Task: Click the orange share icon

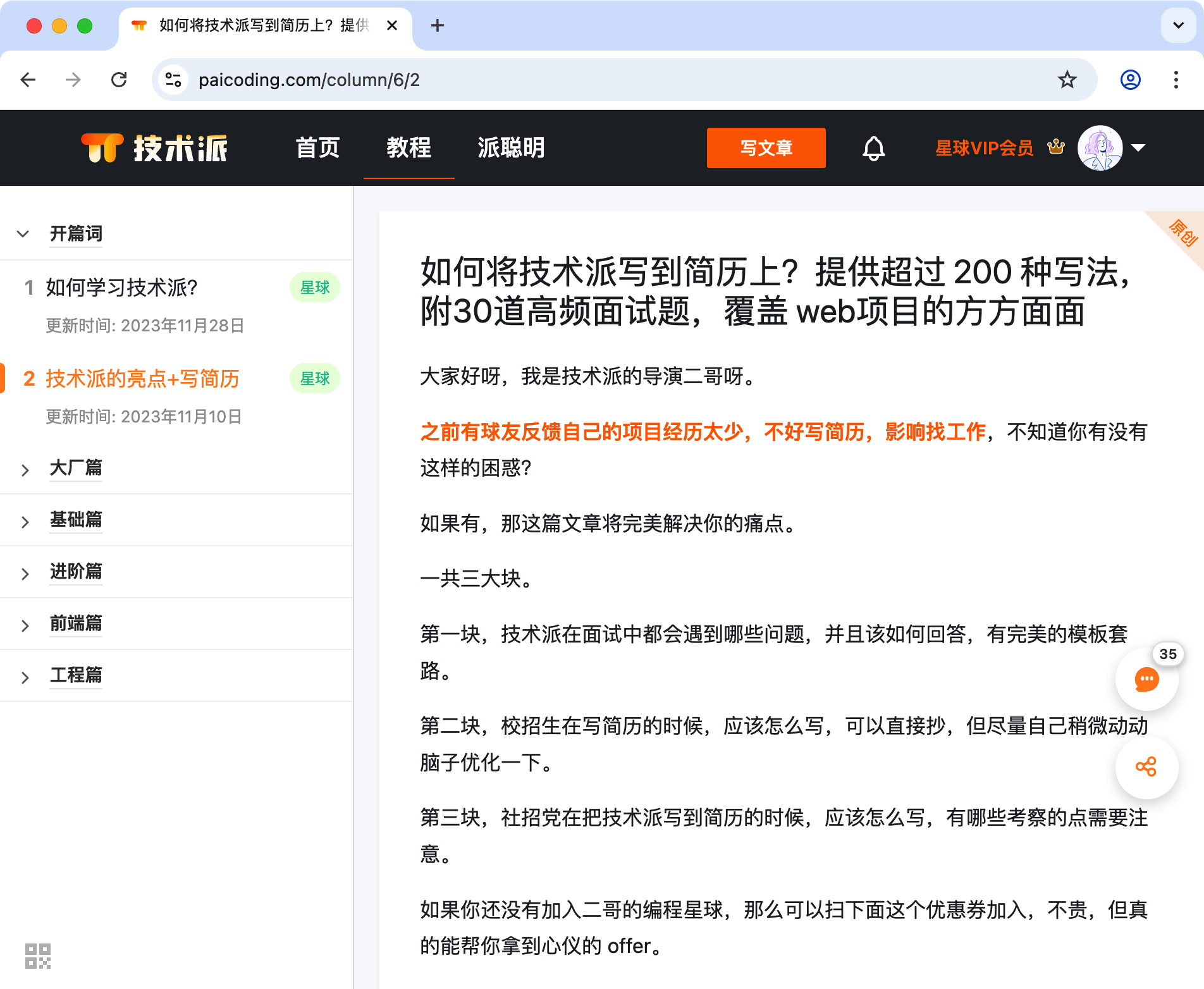Action: click(1146, 767)
